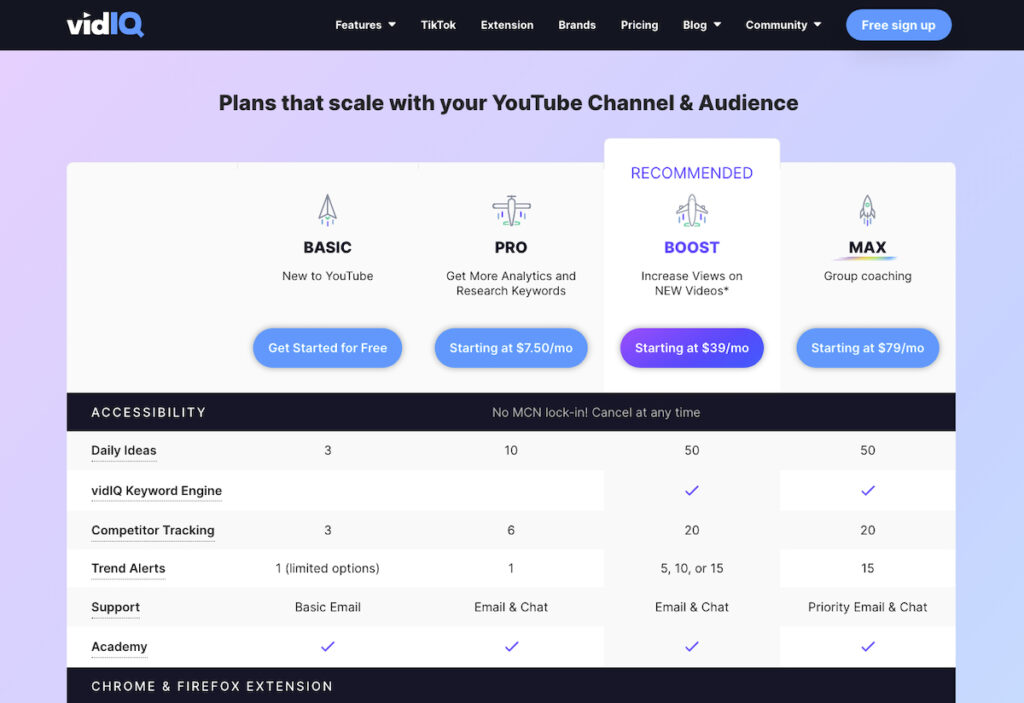The width and height of the screenshot is (1024, 703).
Task: Open the Brands nav item
Action: (x=577, y=25)
